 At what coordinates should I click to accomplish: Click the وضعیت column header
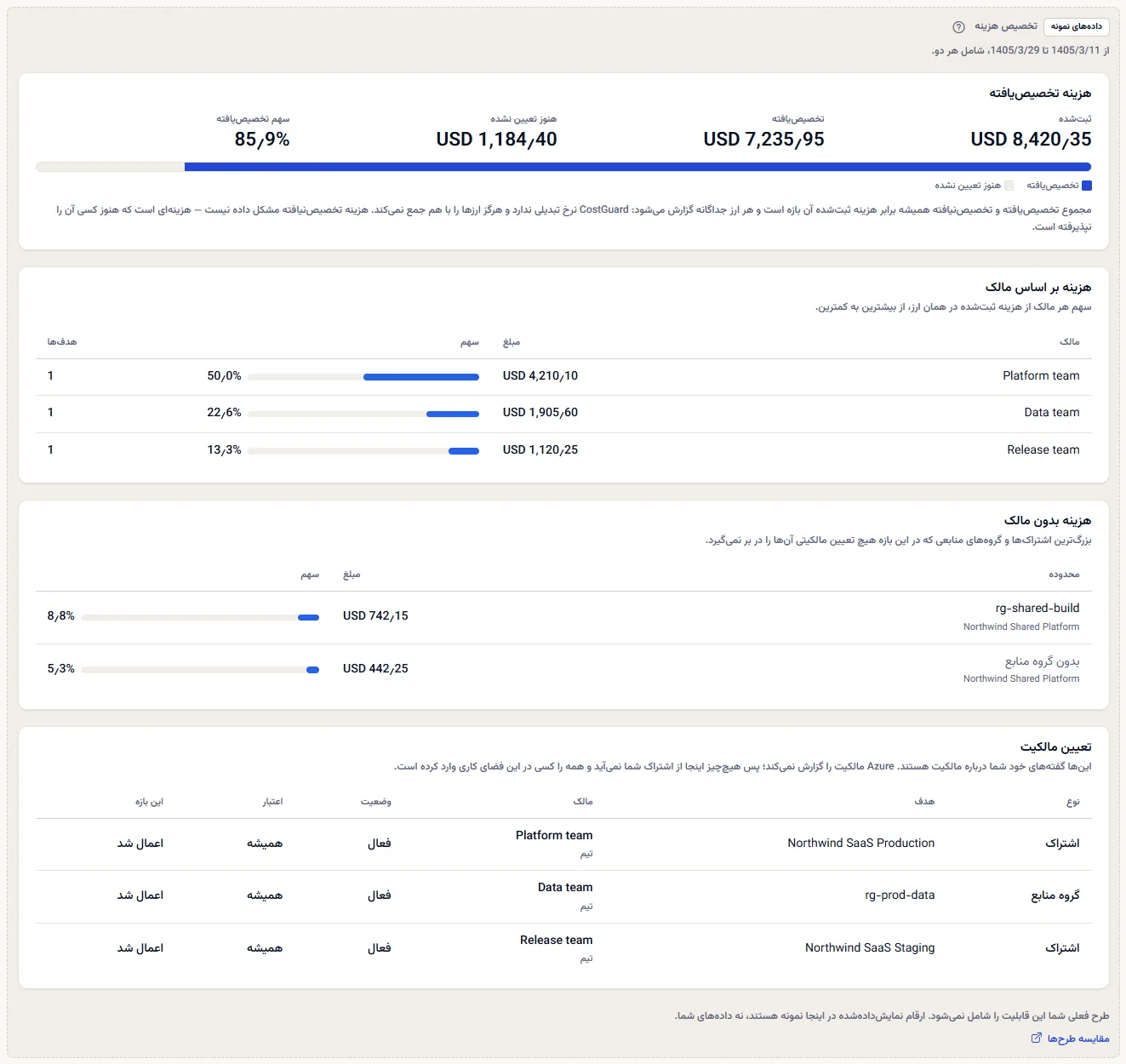(x=376, y=802)
